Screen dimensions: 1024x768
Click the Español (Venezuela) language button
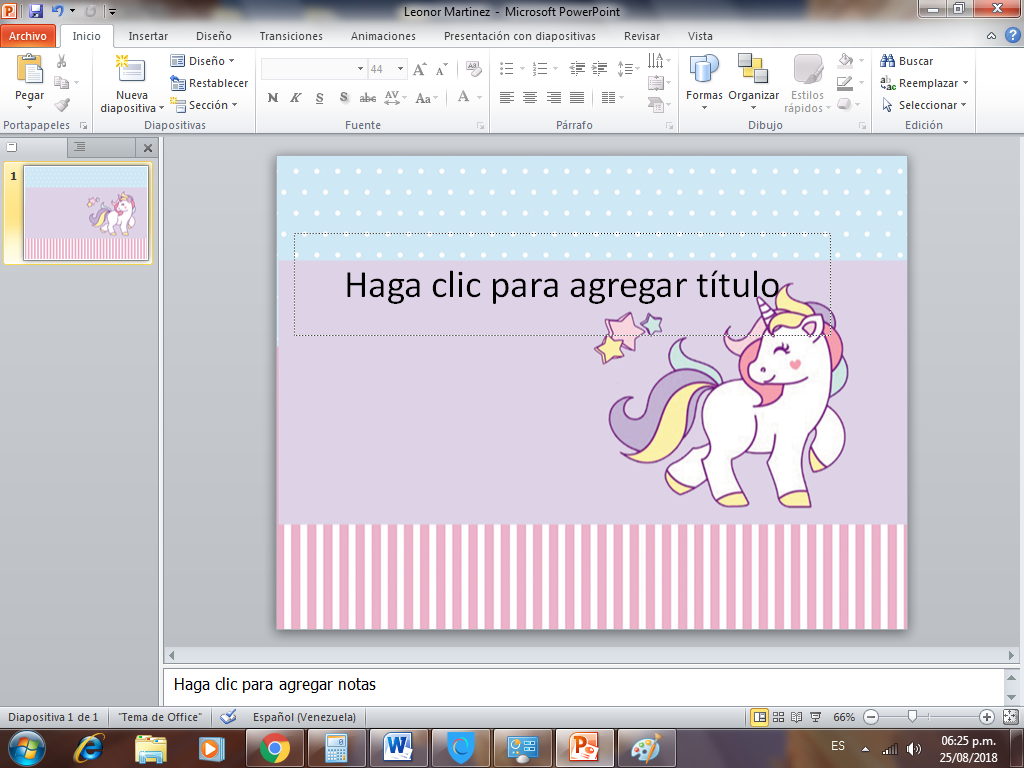click(304, 717)
